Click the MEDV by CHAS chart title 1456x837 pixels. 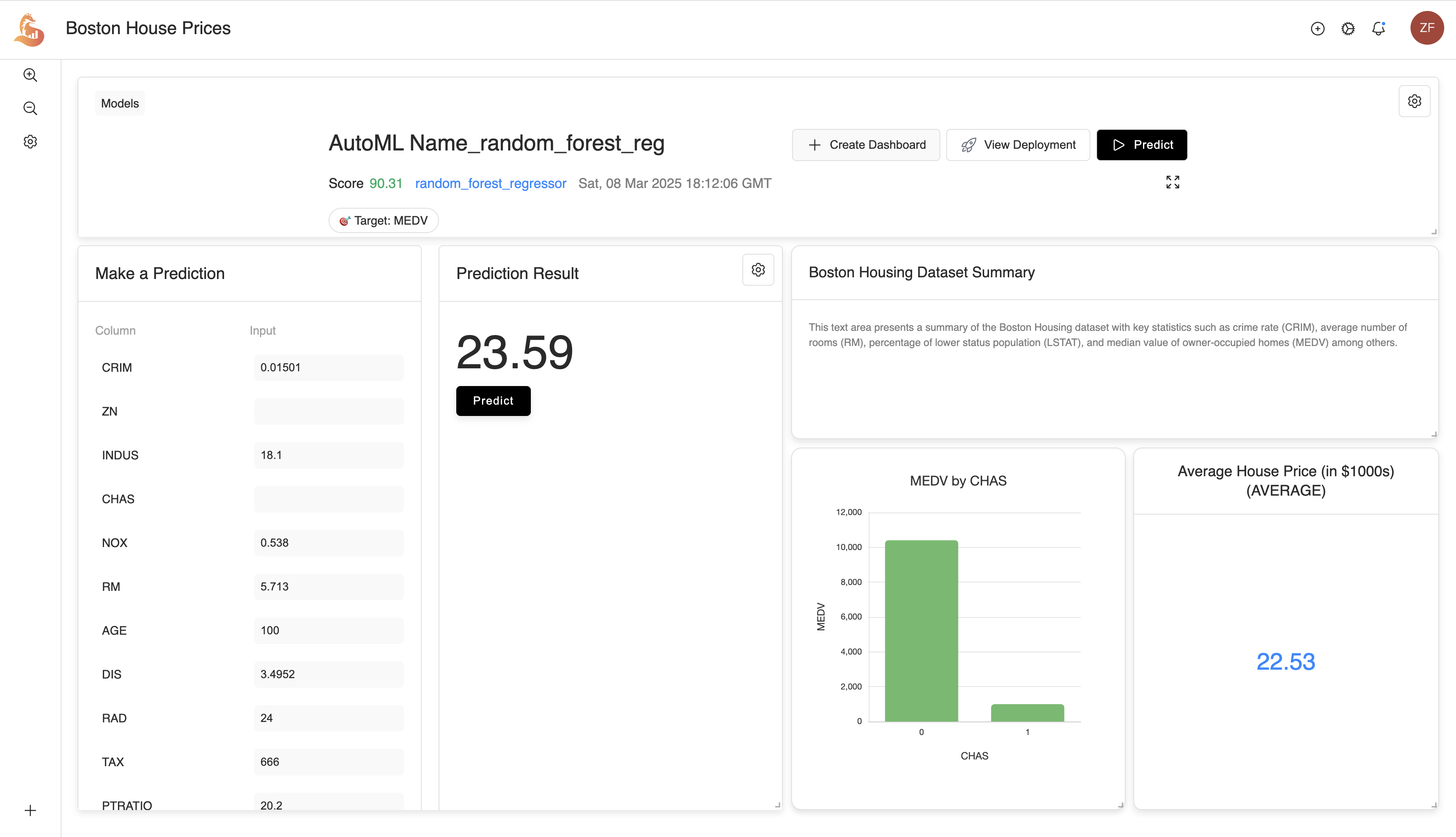958,480
